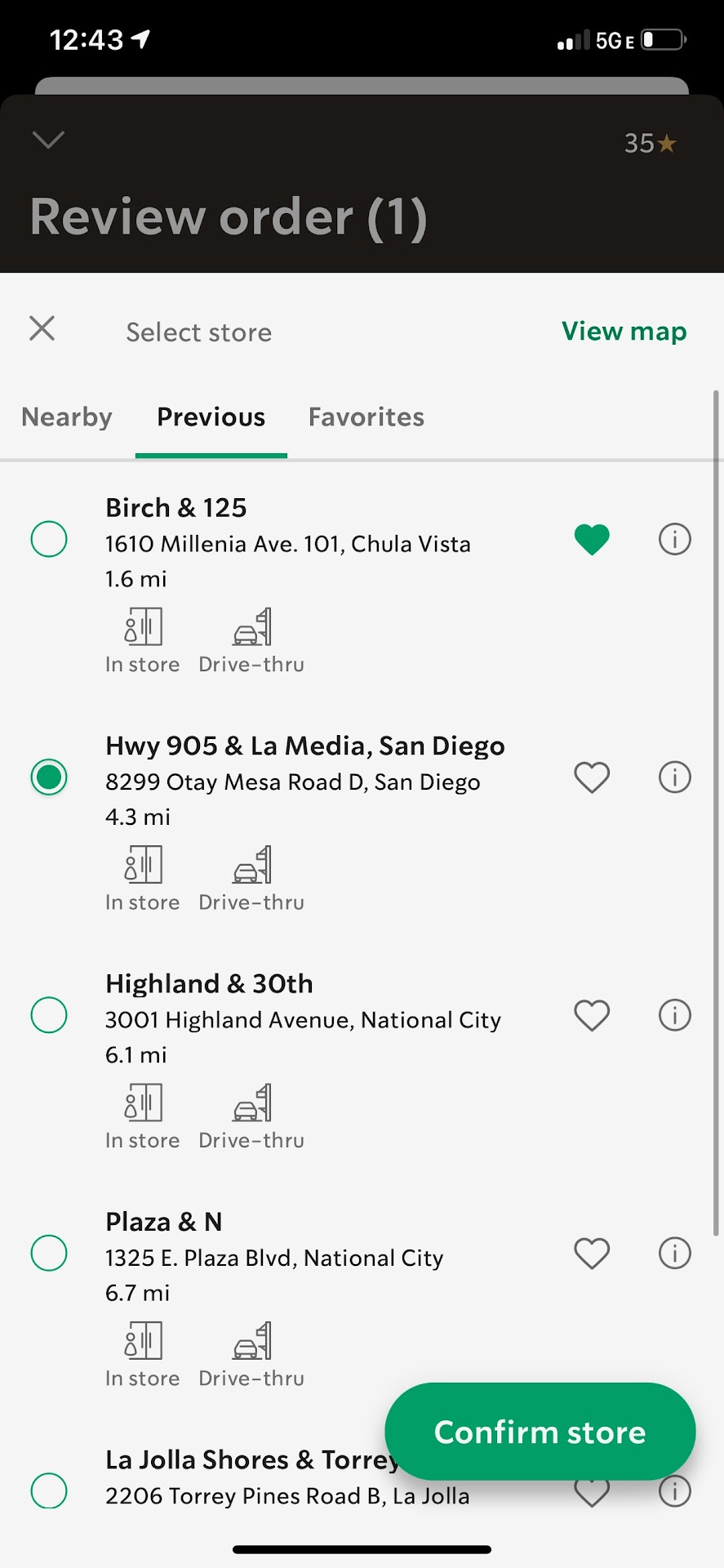Favorite the Hwy 905 & La Media store

(592, 777)
